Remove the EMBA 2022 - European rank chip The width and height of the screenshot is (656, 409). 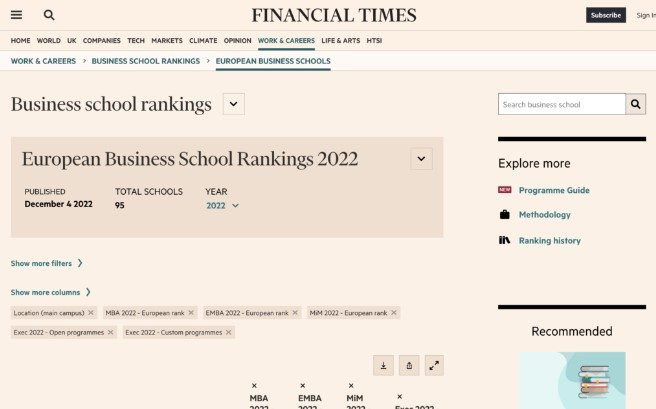pyautogui.click(x=295, y=313)
